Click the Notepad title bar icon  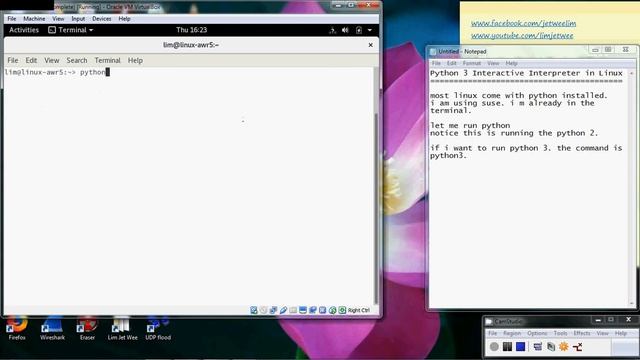(433, 51)
